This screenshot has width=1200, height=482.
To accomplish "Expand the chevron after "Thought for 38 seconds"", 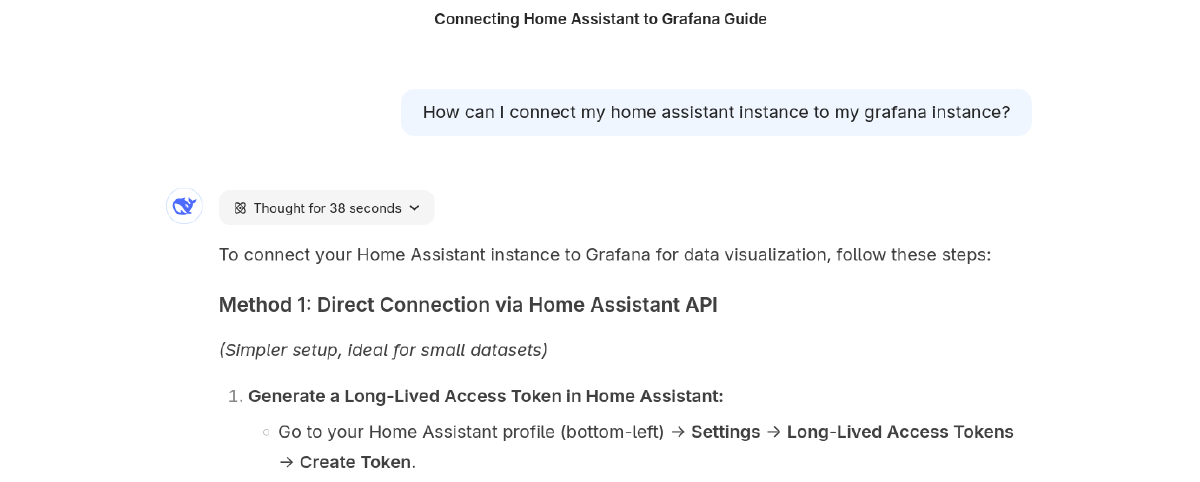I will pyautogui.click(x=415, y=208).
